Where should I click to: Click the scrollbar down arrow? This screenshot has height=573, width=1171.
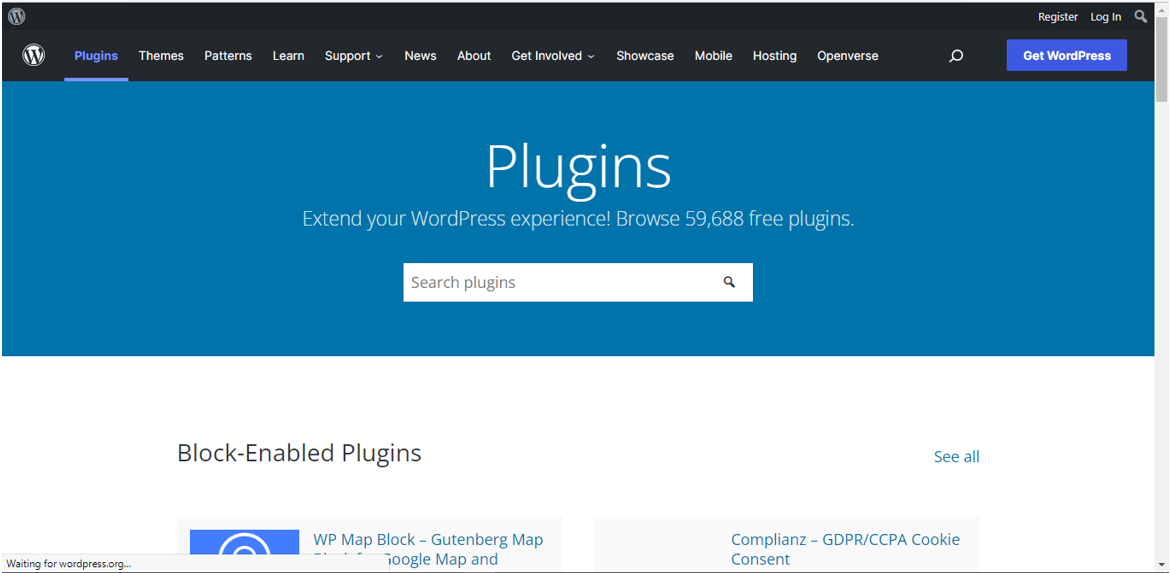pyautogui.click(x=1161, y=564)
